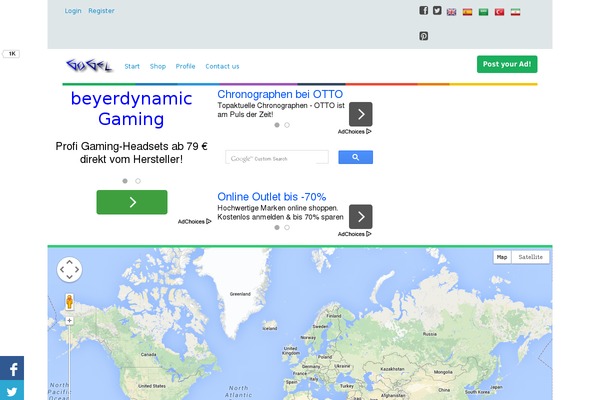Switch language with the UK flag
The height and width of the screenshot is (400, 600).
click(x=452, y=12)
